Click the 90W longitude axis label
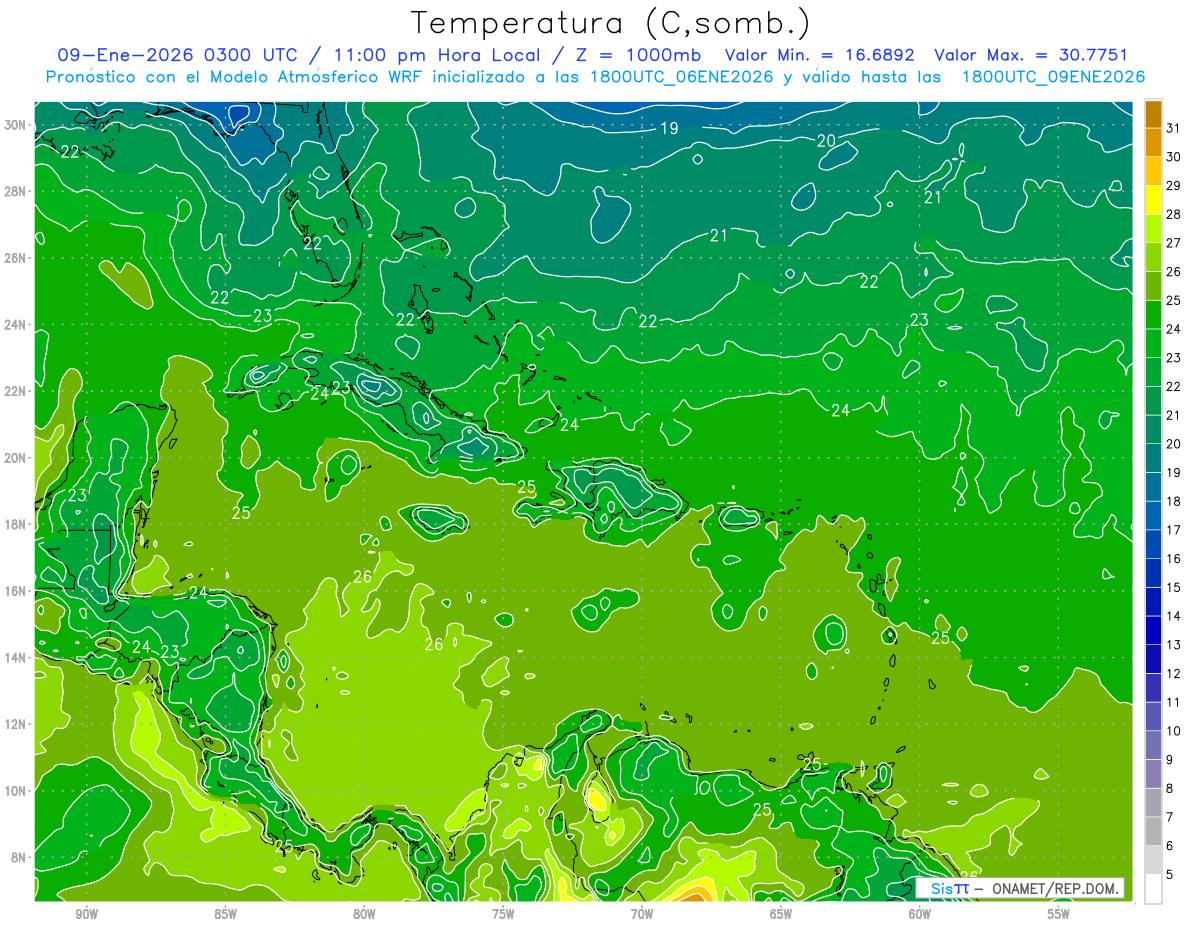 [86, 914]
